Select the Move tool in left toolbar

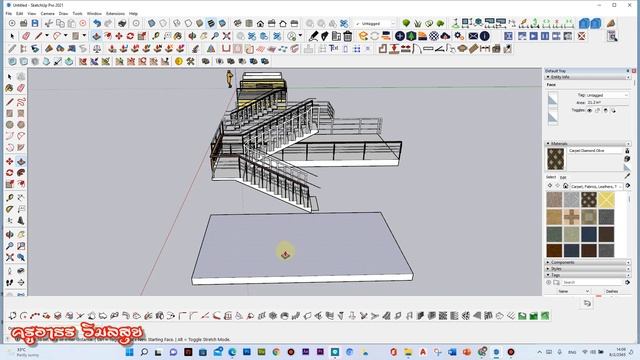tap(10, 162)
